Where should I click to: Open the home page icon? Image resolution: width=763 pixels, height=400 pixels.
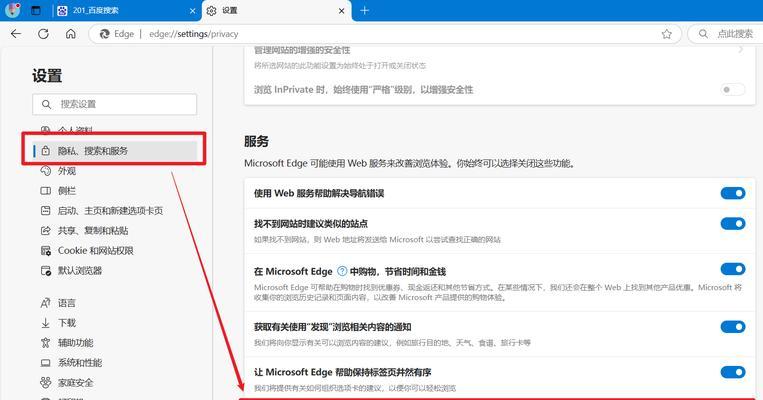point(71,34)
